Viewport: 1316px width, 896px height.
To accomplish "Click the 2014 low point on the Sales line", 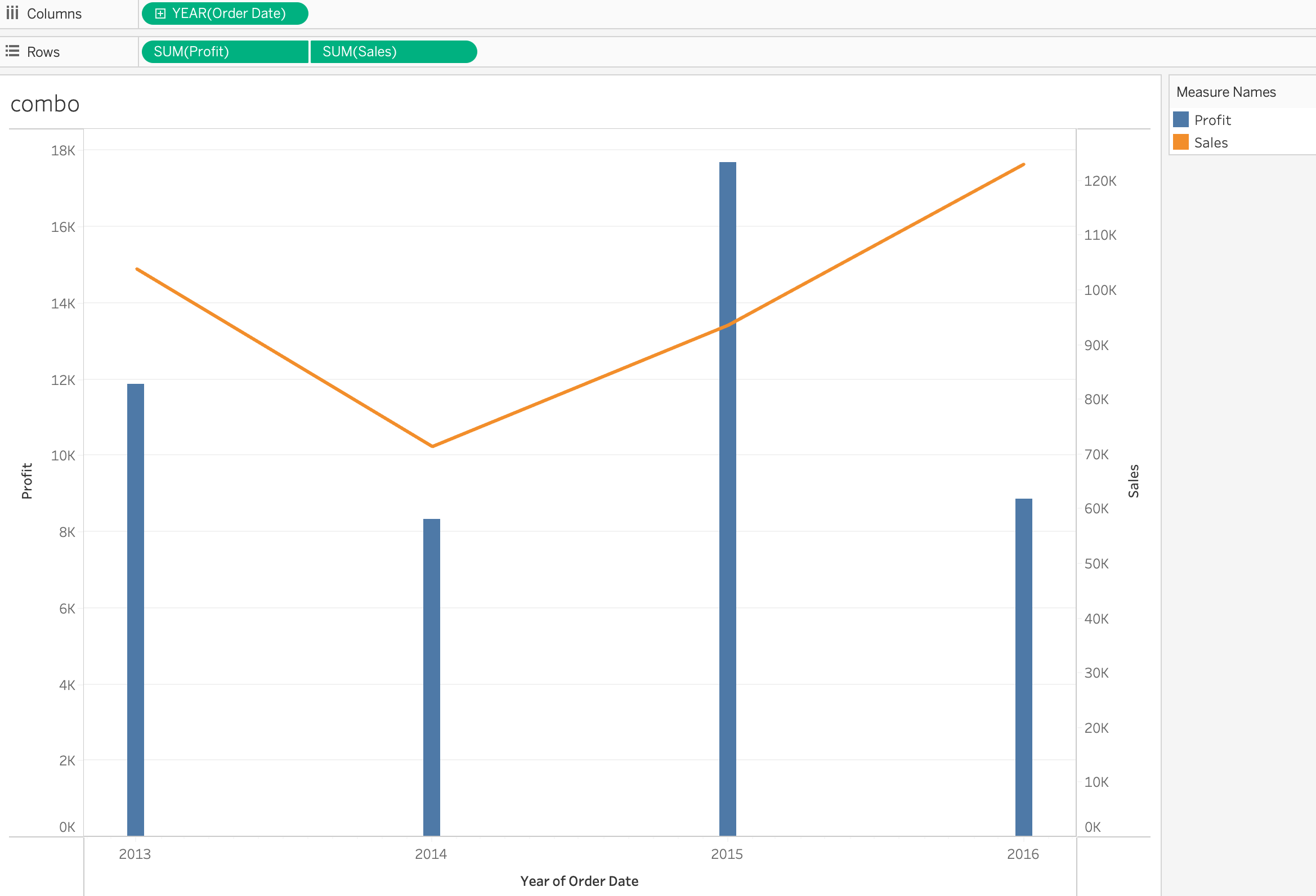I will [433, 446].
